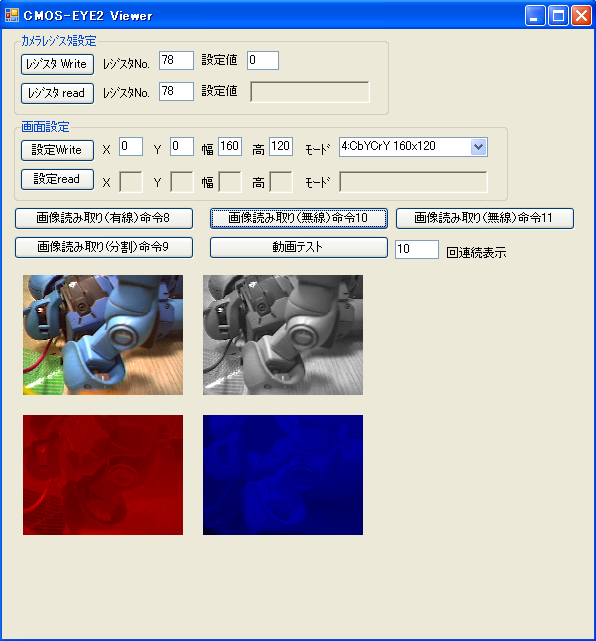Click the 高 height field showing 120
The image size is (596, 641).
(x=281, y=146)
